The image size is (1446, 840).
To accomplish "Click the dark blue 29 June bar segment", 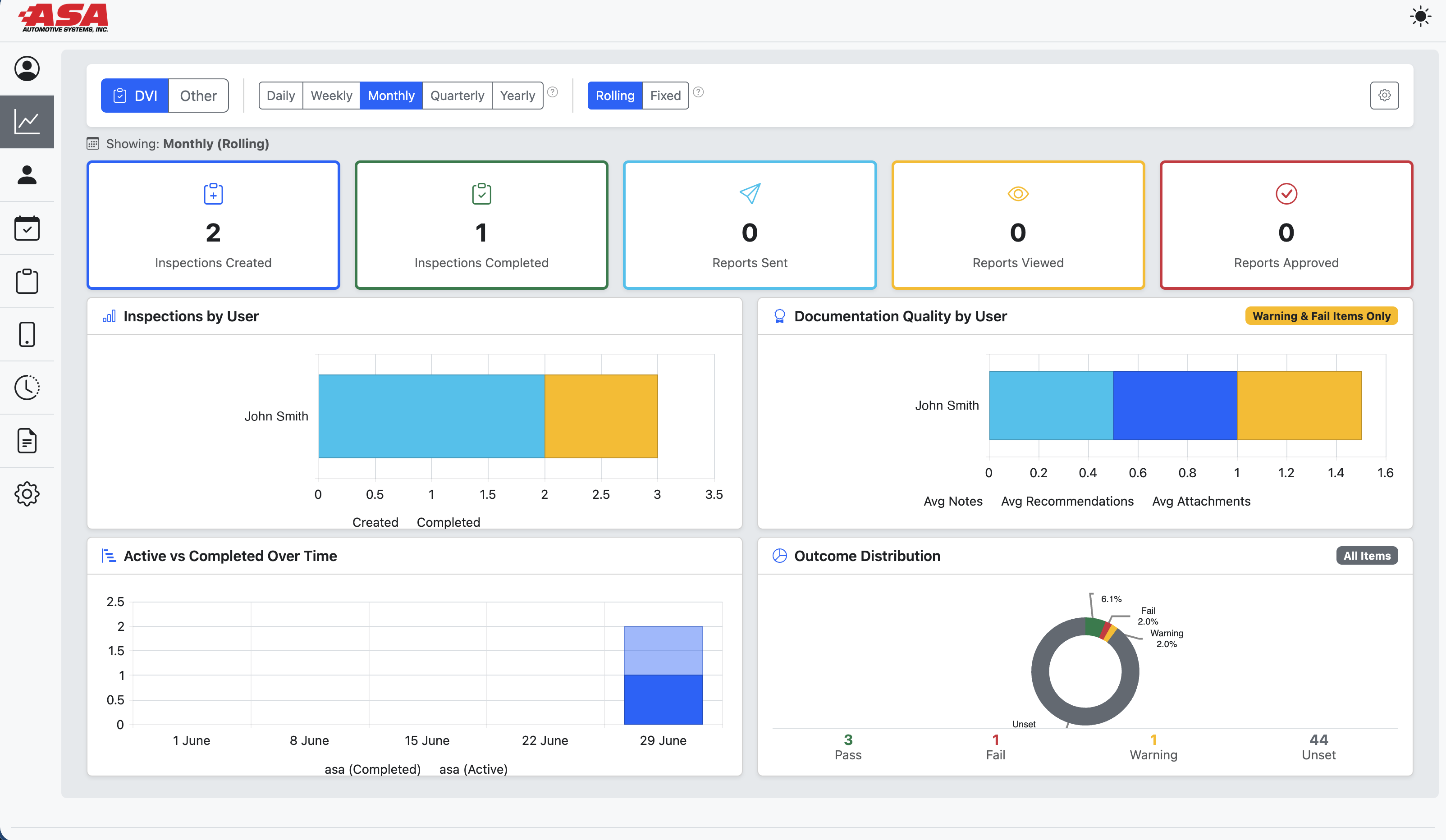I will pos(664,700).
